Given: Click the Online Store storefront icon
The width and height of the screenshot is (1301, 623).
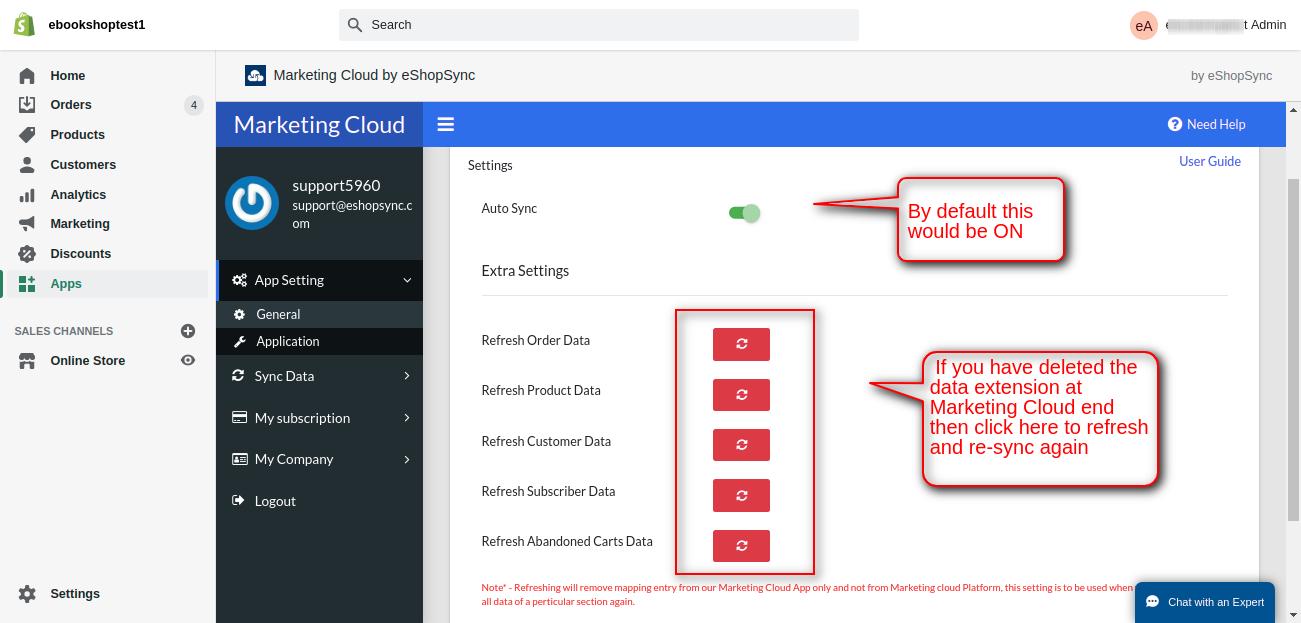Looking at the screenshot, I should tap(27, 361).
